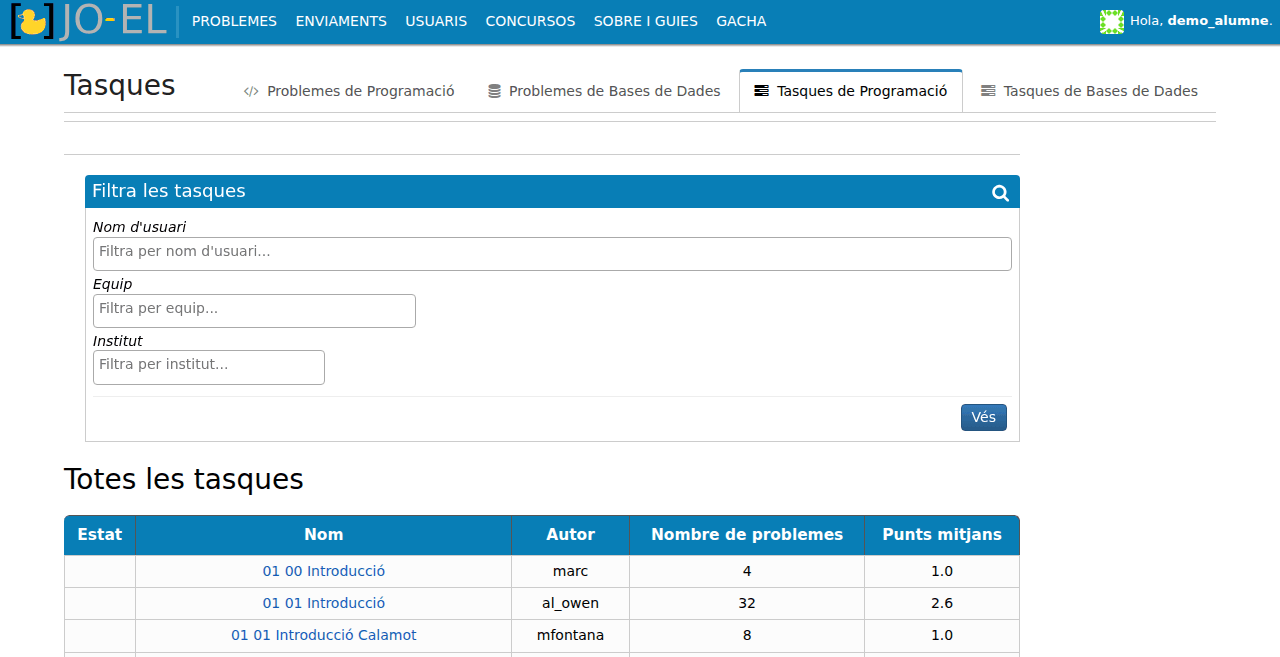1280x657 pixels.
Task: Open demo_alumne user avatar
Action: pos(1111,21)
